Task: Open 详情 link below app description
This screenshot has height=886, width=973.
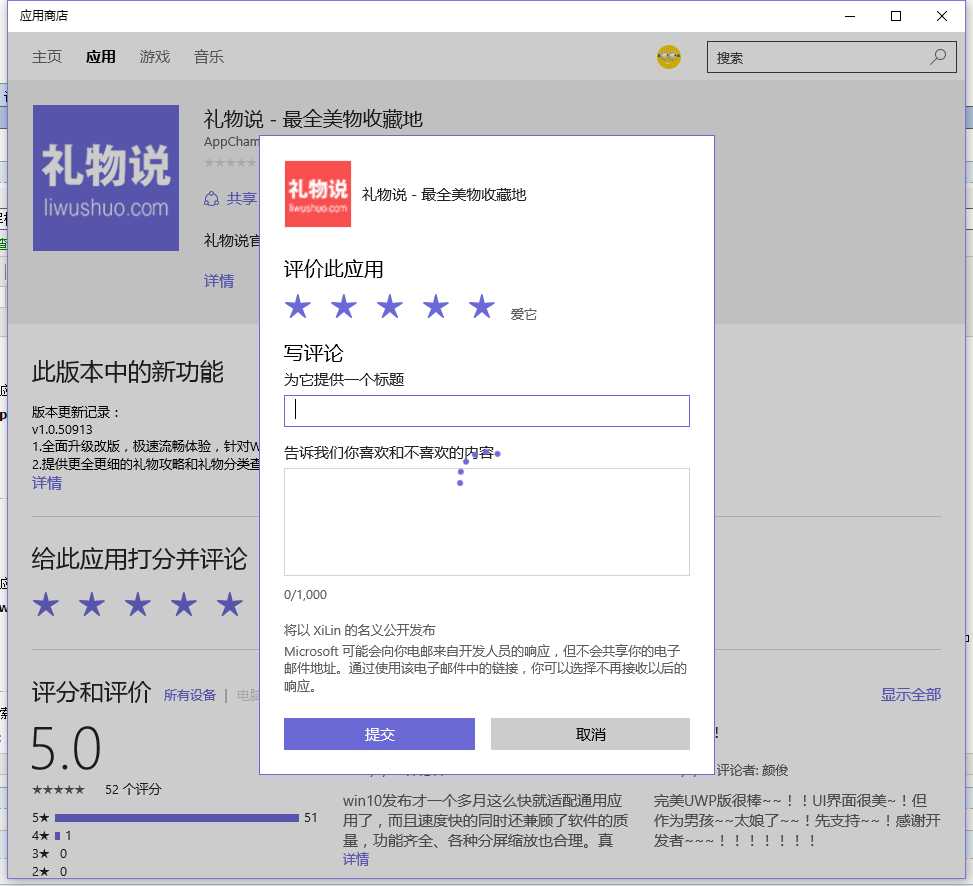Action: (x=218, y=281)
